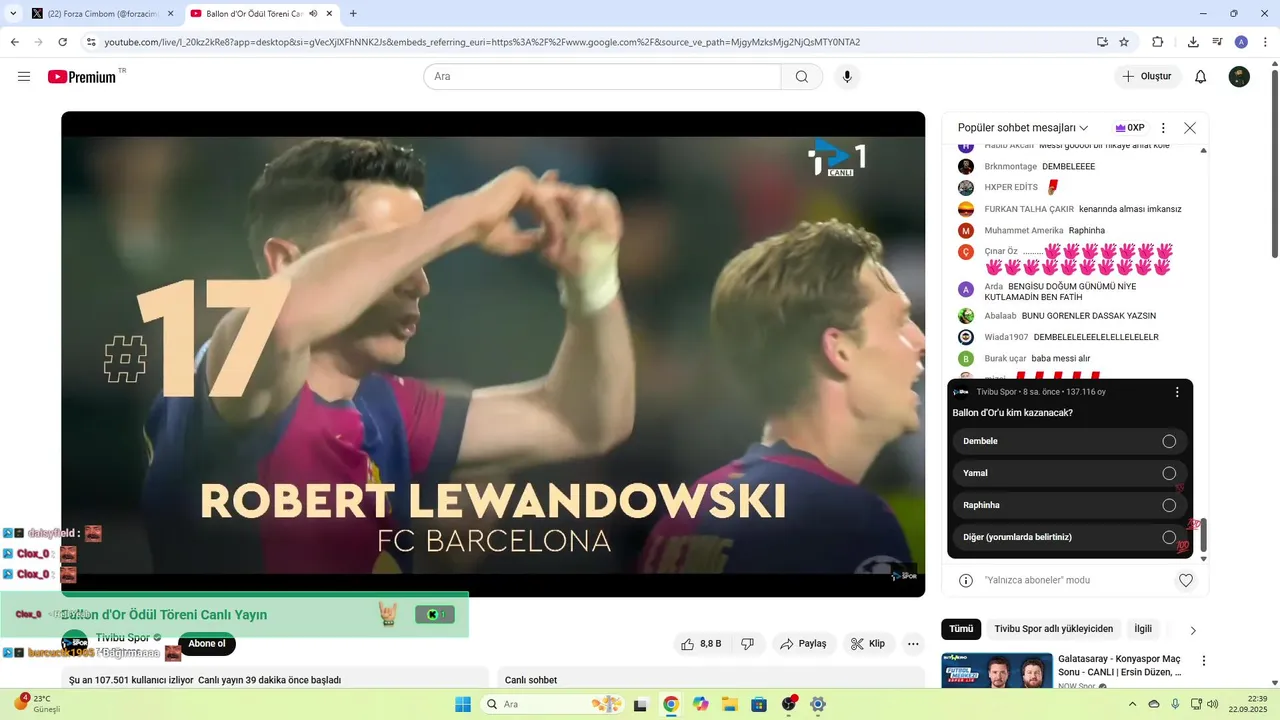Start voice search with microphone icon
1280x720 pixels.
click(x=847, y=77)
